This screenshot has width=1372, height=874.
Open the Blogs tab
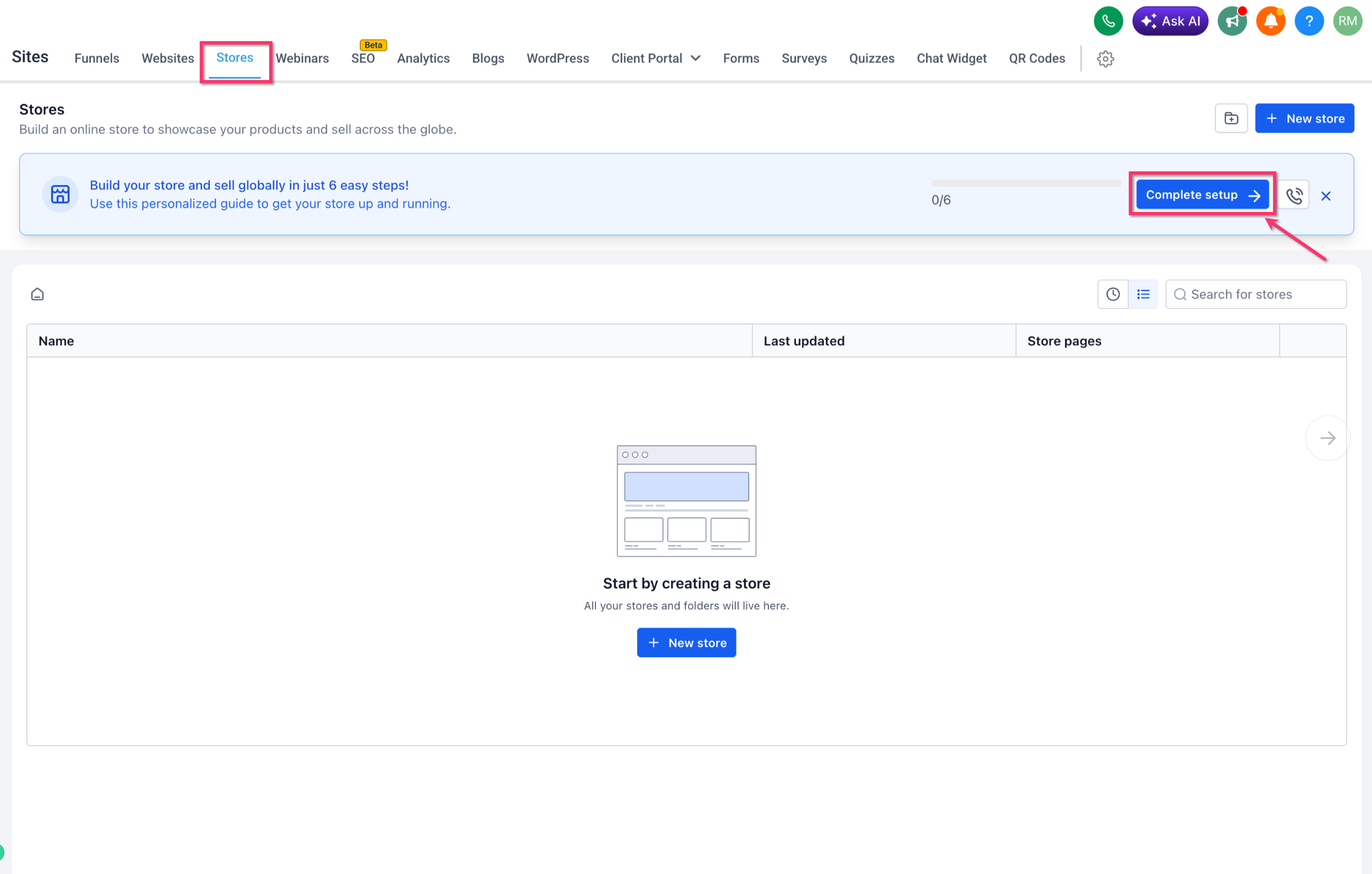click(488, 58)
